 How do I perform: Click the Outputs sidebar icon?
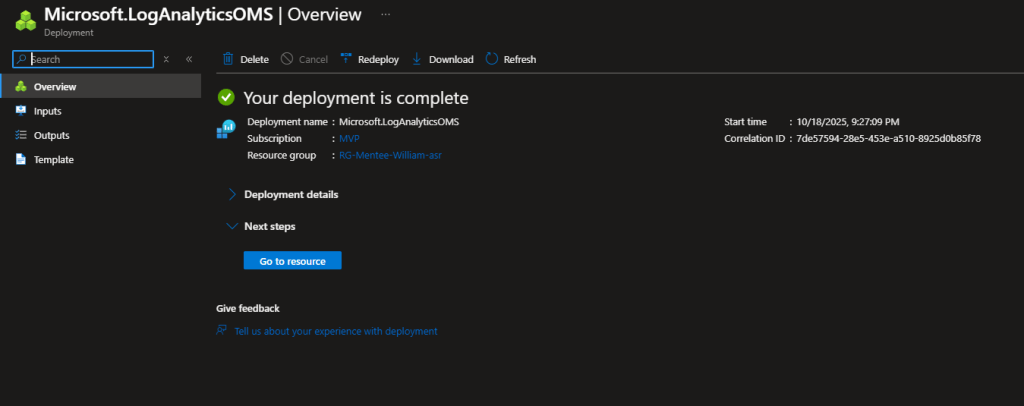click(20, 135)
